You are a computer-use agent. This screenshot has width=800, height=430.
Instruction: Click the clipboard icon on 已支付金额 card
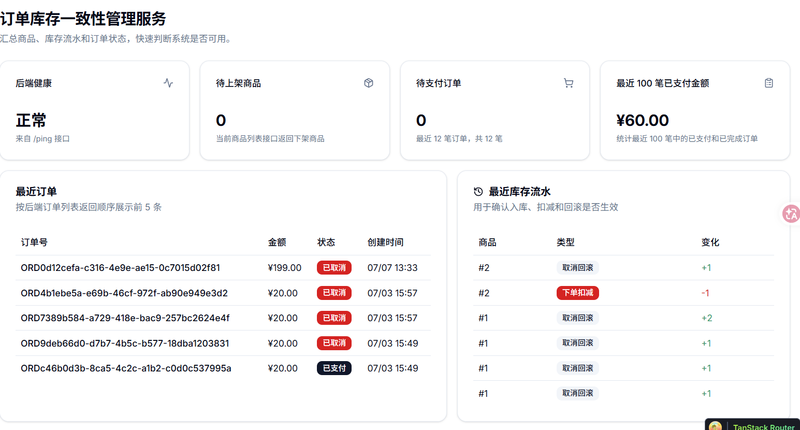point(769,83)
